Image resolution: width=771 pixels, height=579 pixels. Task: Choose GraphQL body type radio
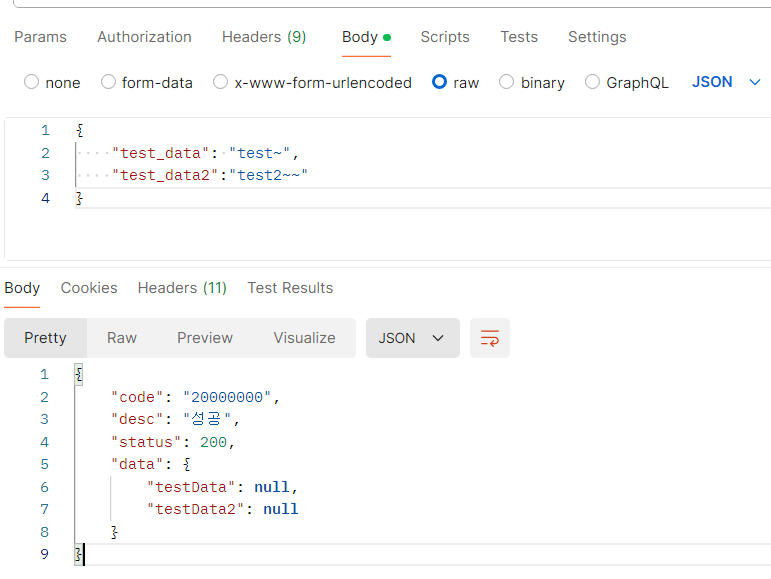(592, 82)
